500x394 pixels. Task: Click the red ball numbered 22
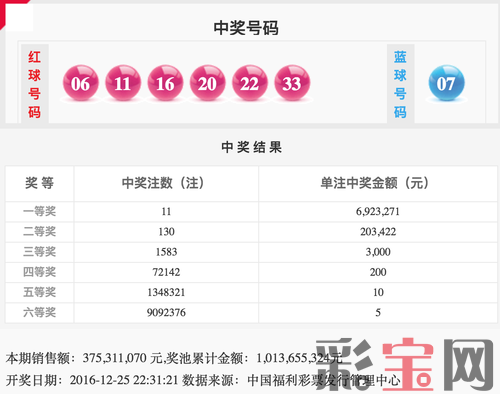tap(250, 83)
